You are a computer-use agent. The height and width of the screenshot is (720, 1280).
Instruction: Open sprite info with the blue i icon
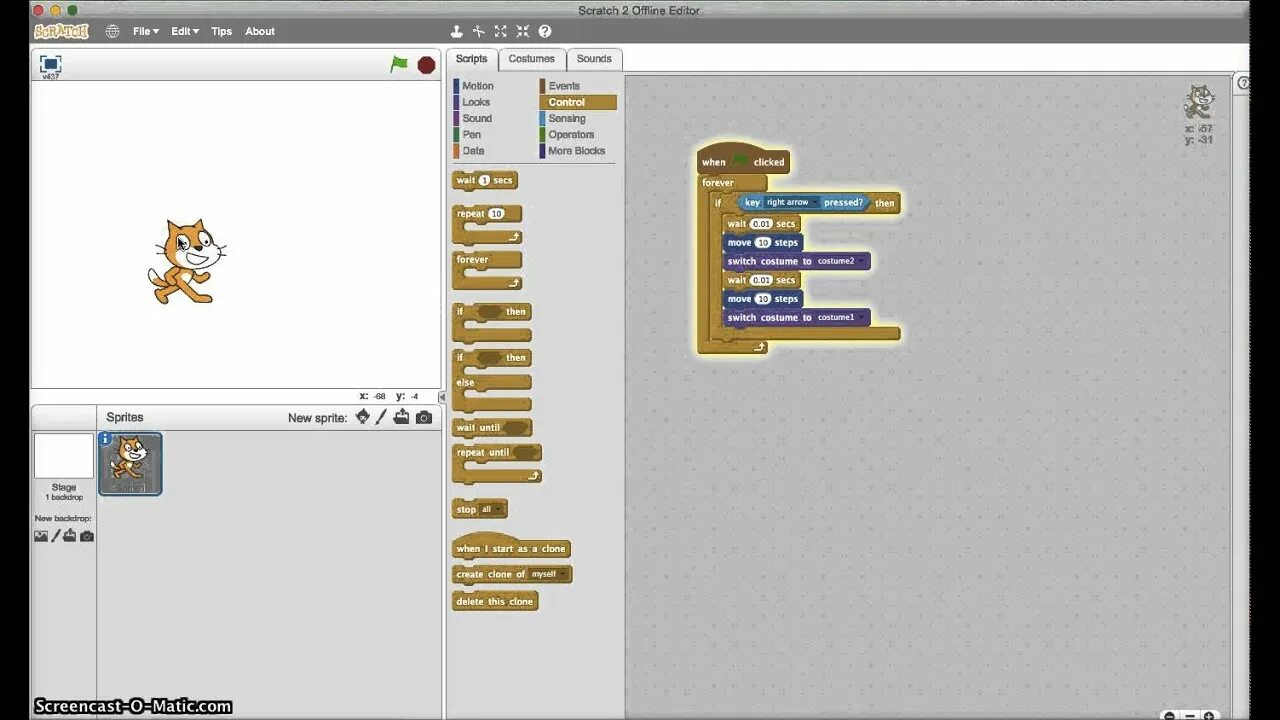tap(105, 438)
